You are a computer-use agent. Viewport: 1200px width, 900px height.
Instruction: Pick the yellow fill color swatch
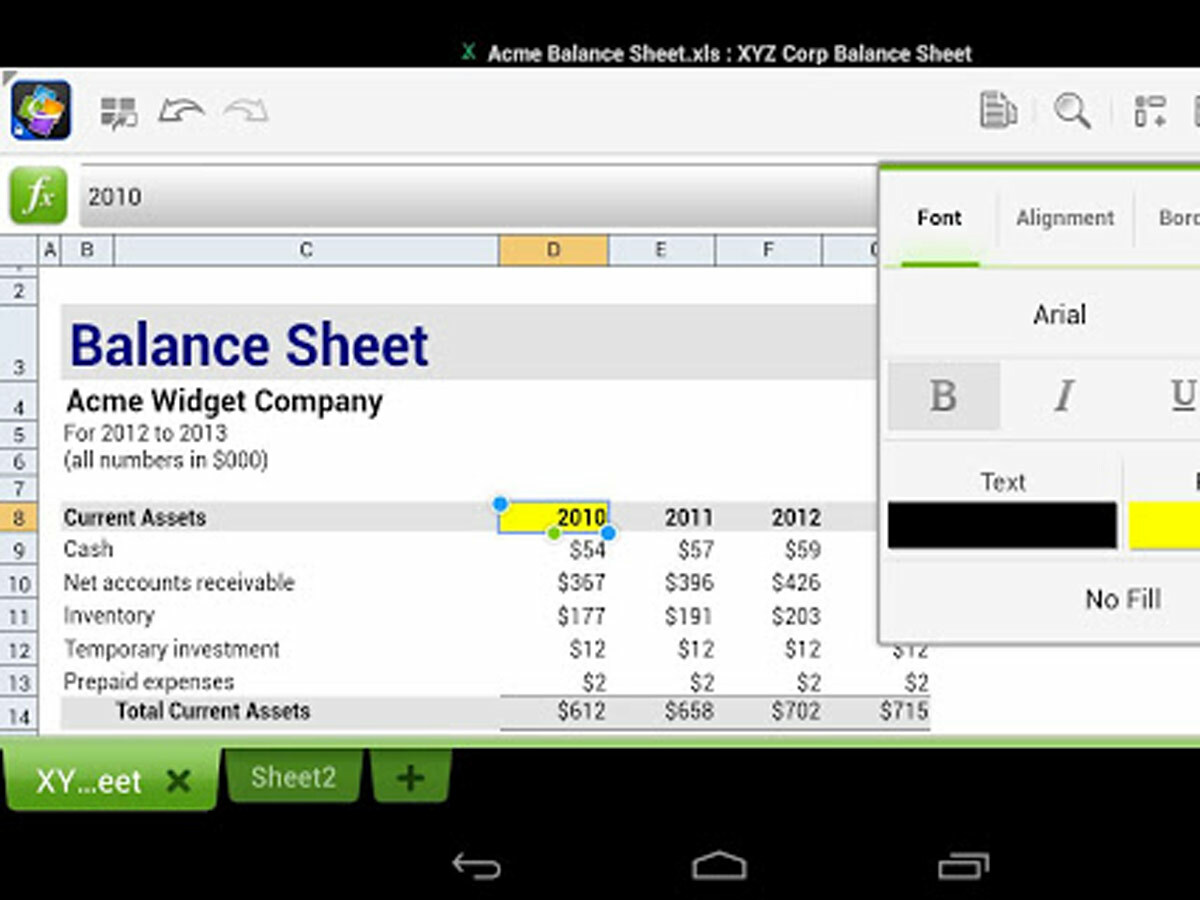pos(1165,525)
